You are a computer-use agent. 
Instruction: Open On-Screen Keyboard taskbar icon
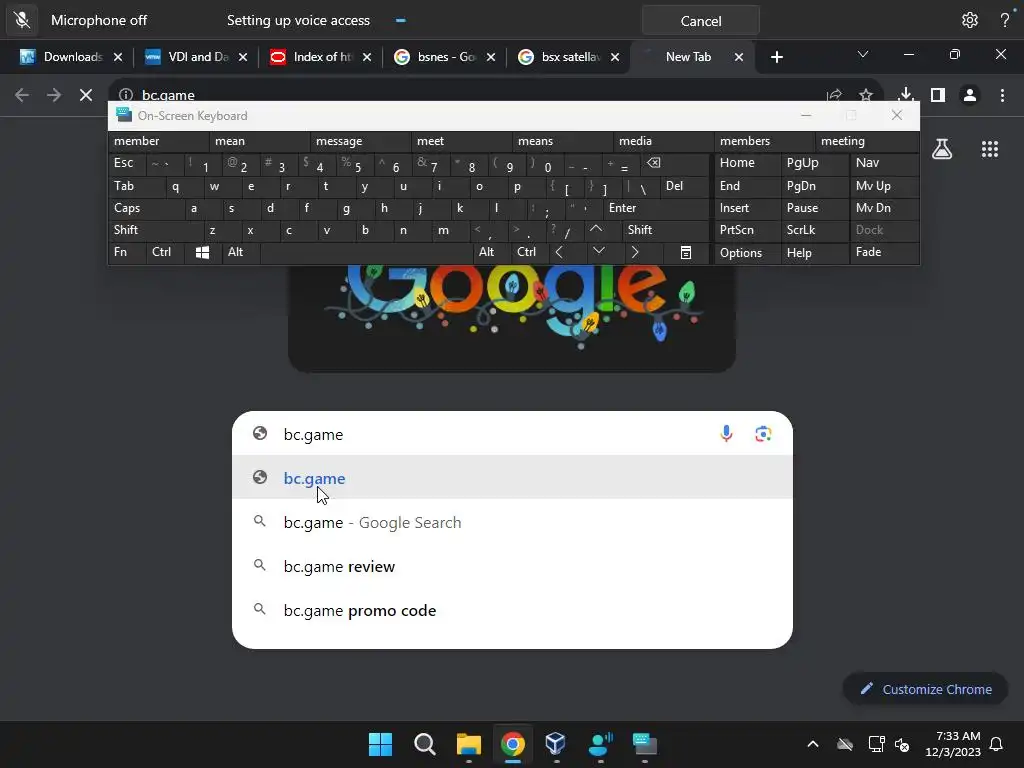[x=644, y=744]
